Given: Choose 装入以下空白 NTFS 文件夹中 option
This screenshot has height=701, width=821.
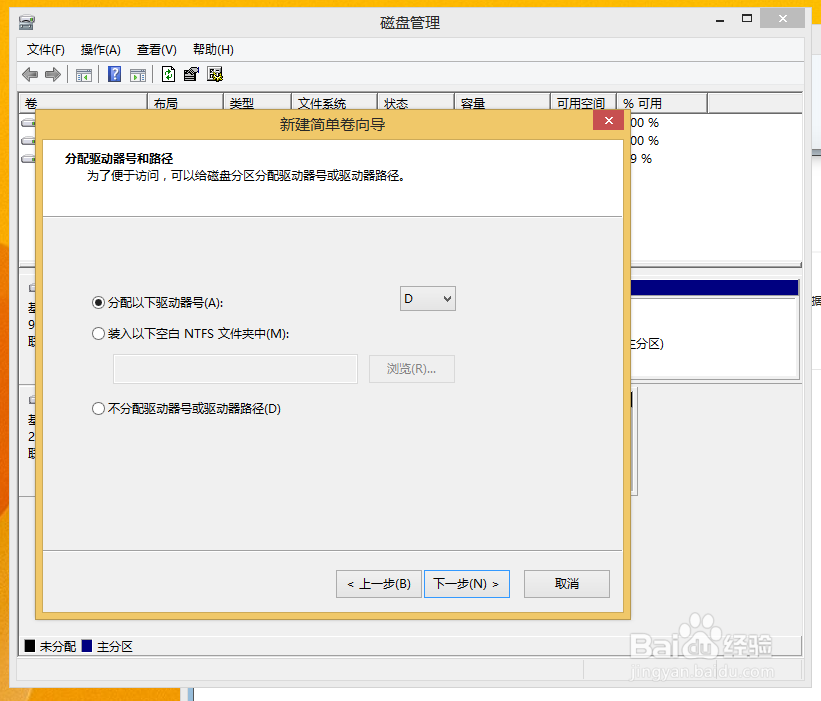Looking at the screenshot, I should (x=98, y=333).
